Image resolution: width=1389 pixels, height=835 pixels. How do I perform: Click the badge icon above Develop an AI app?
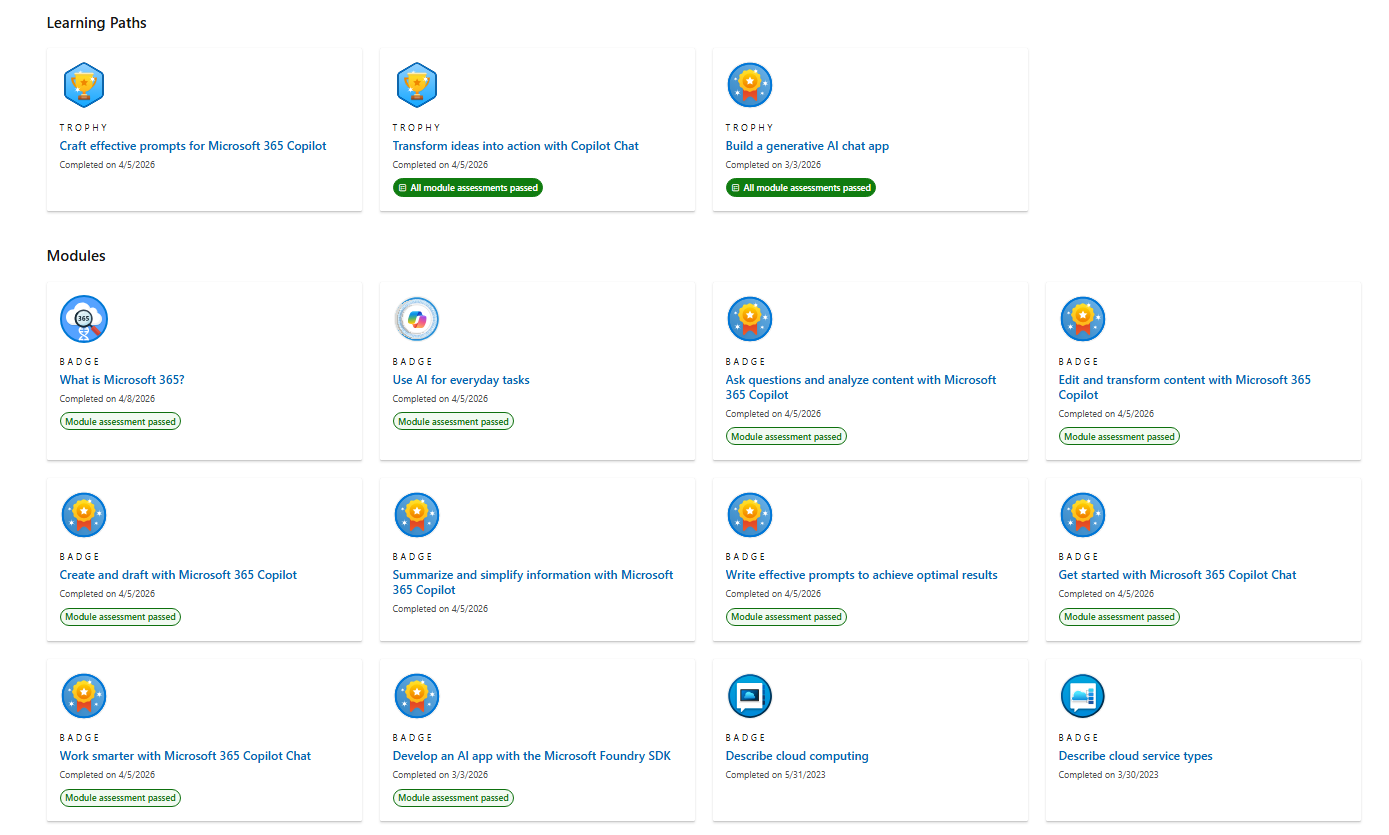click(x=417, y=695)
